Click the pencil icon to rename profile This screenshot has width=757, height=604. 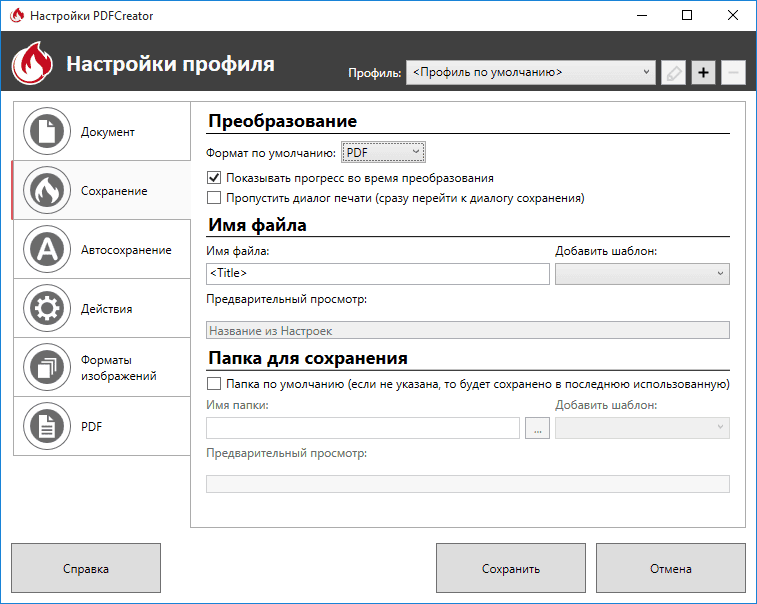674,73
